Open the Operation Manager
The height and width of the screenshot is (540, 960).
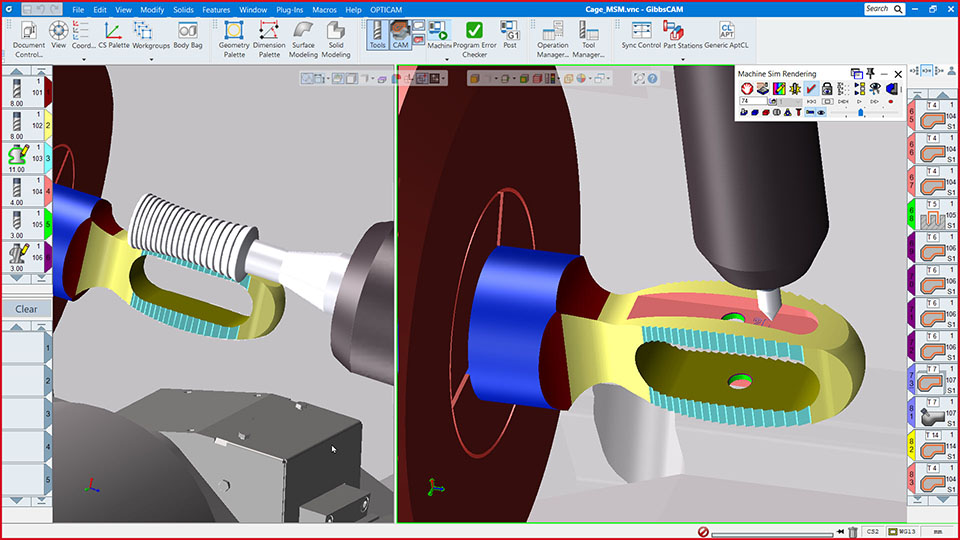[x=553, y=40]
